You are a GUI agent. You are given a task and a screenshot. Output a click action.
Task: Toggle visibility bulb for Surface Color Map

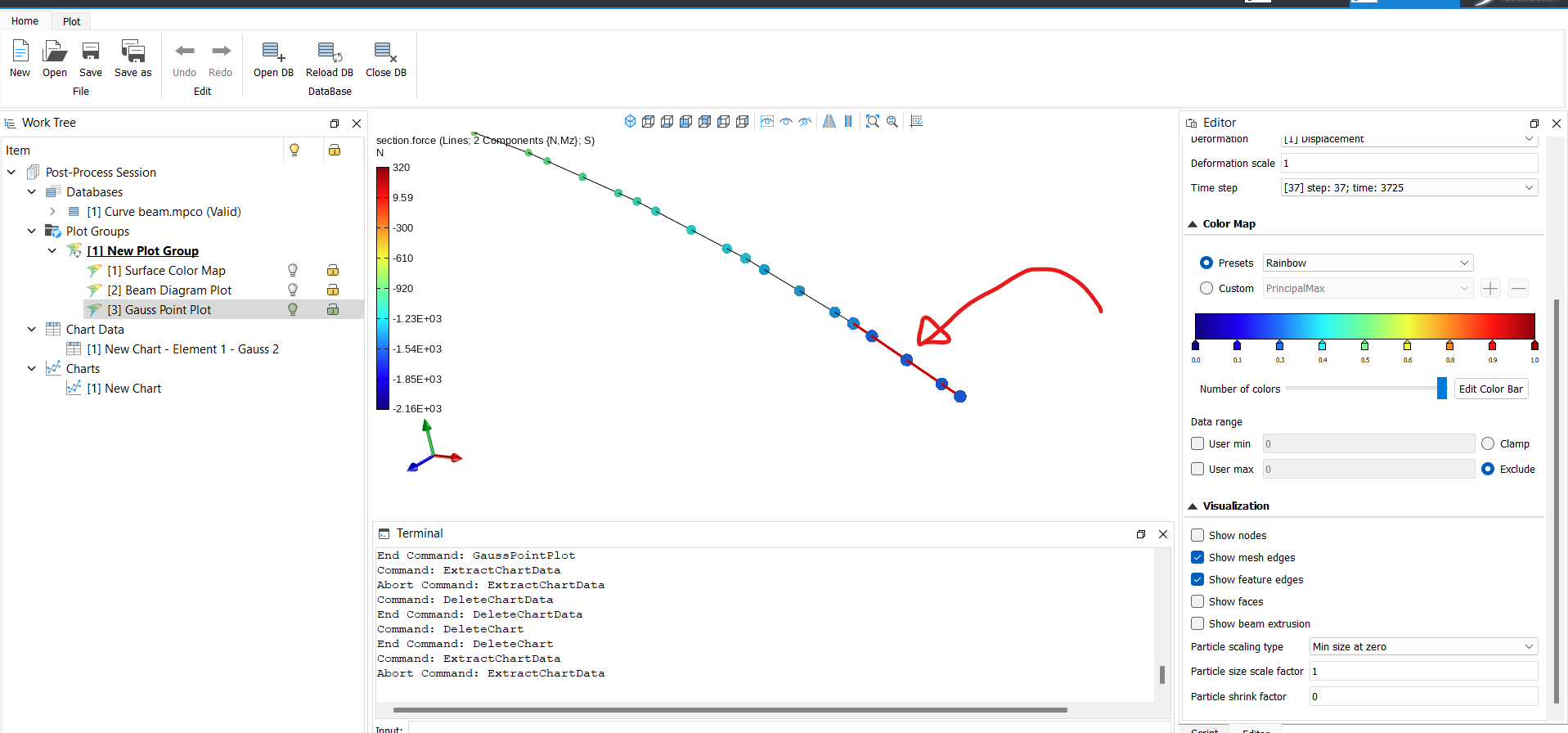pos(293,270)
